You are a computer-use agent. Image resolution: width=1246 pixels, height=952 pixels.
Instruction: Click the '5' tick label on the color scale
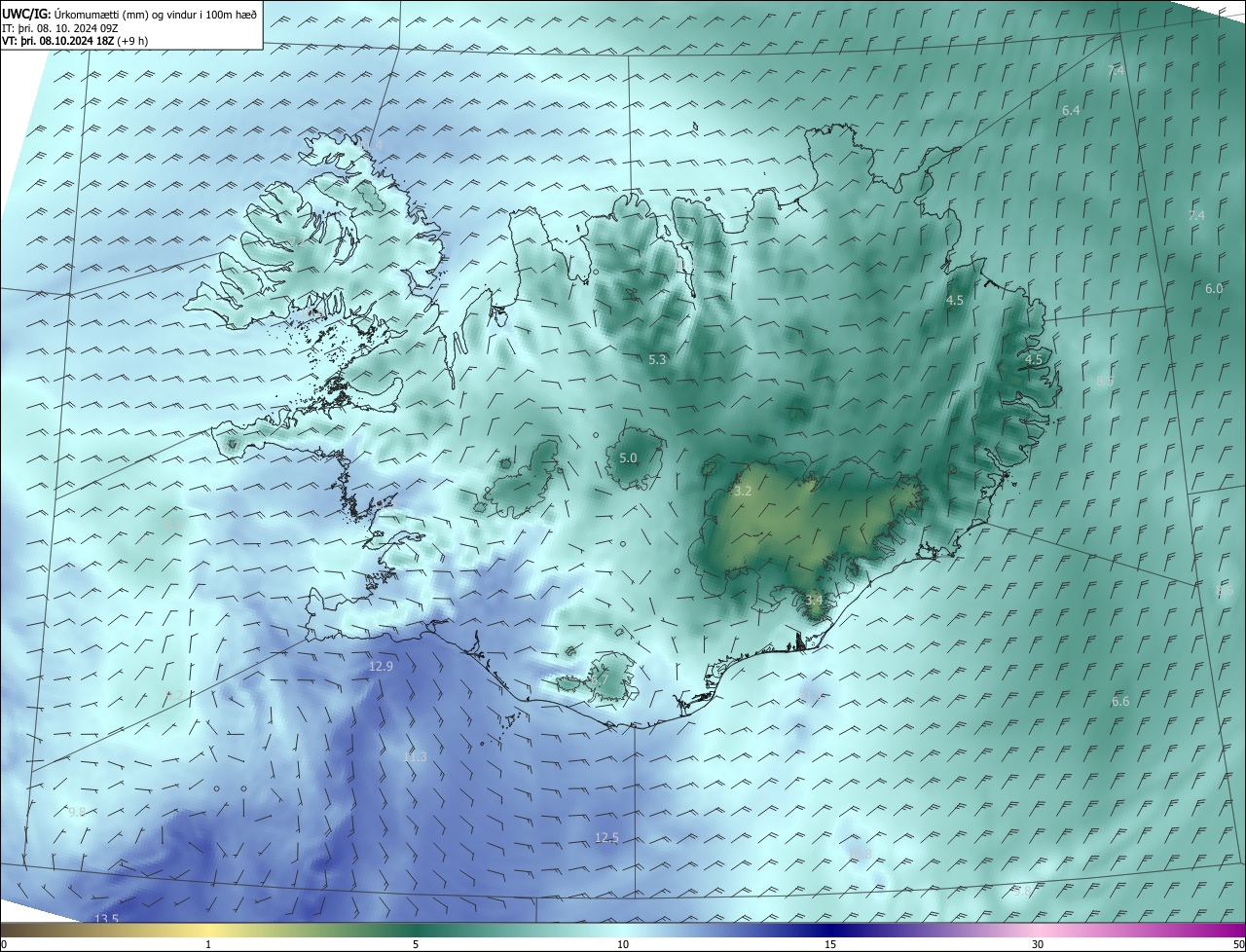tap(416, 944)
